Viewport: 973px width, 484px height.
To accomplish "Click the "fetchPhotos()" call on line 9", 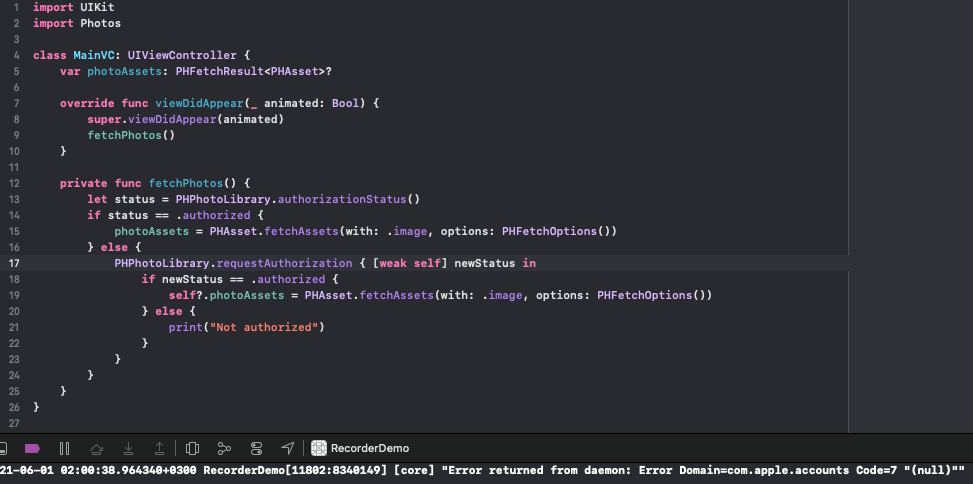I will 131,135.
